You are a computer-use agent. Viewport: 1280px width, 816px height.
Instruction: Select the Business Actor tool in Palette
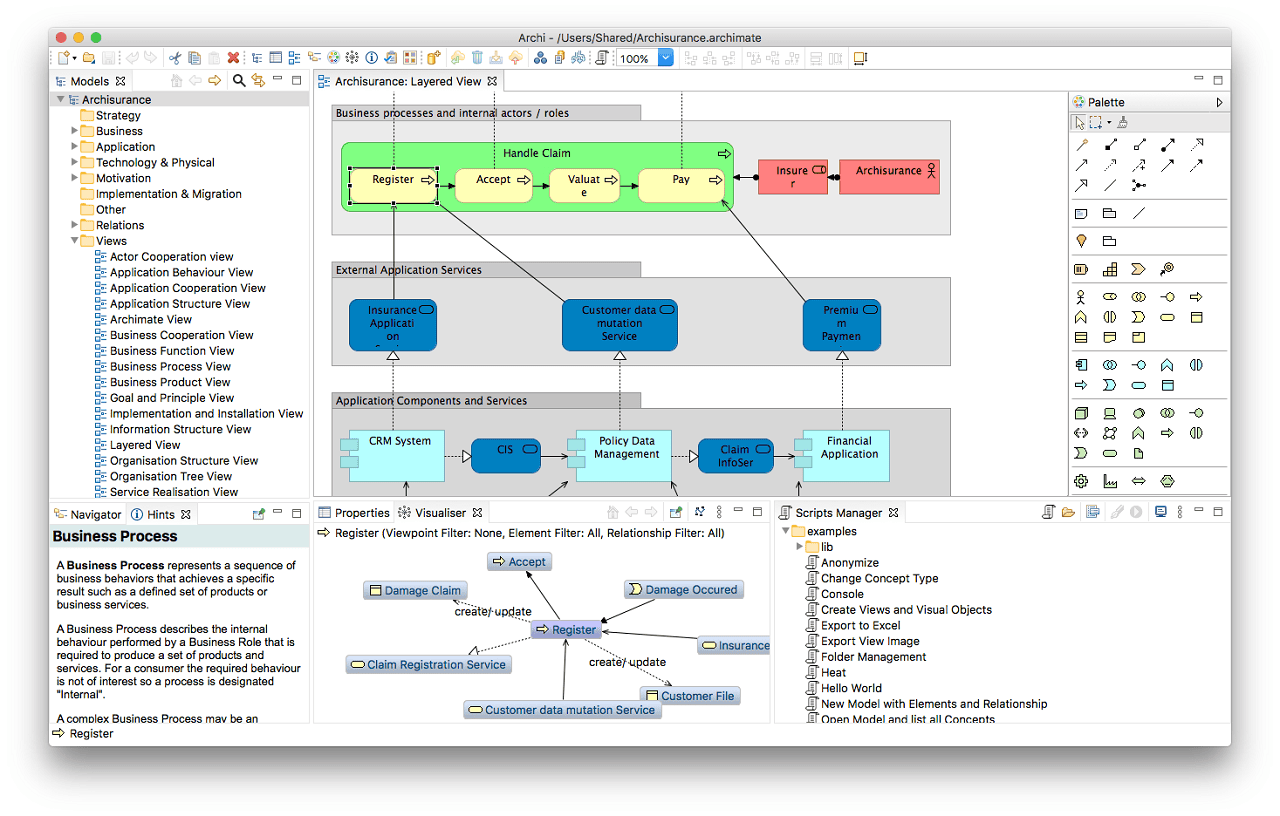pos(1081,297)
